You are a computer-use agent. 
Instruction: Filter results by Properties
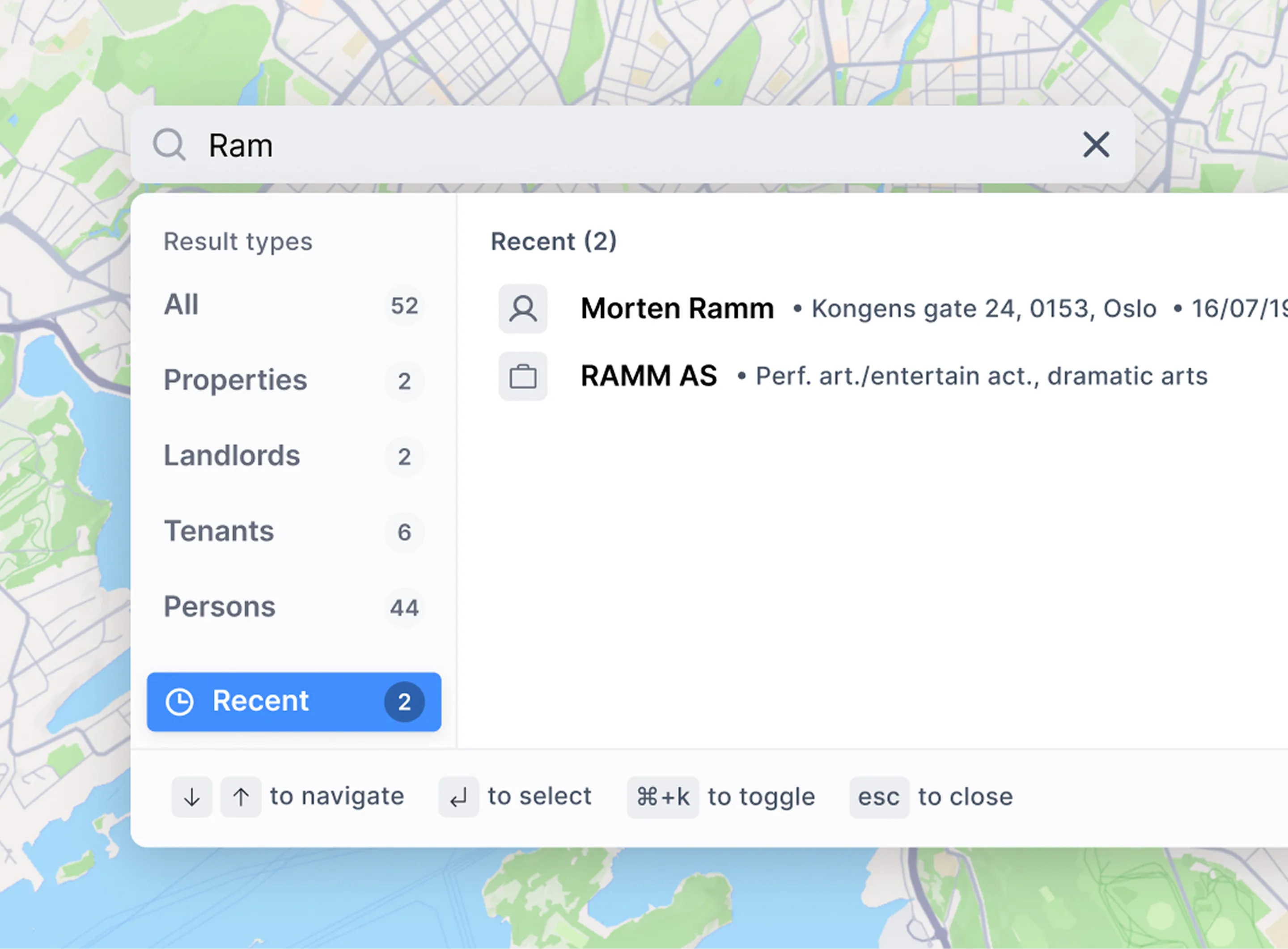(x=236, y=380)
